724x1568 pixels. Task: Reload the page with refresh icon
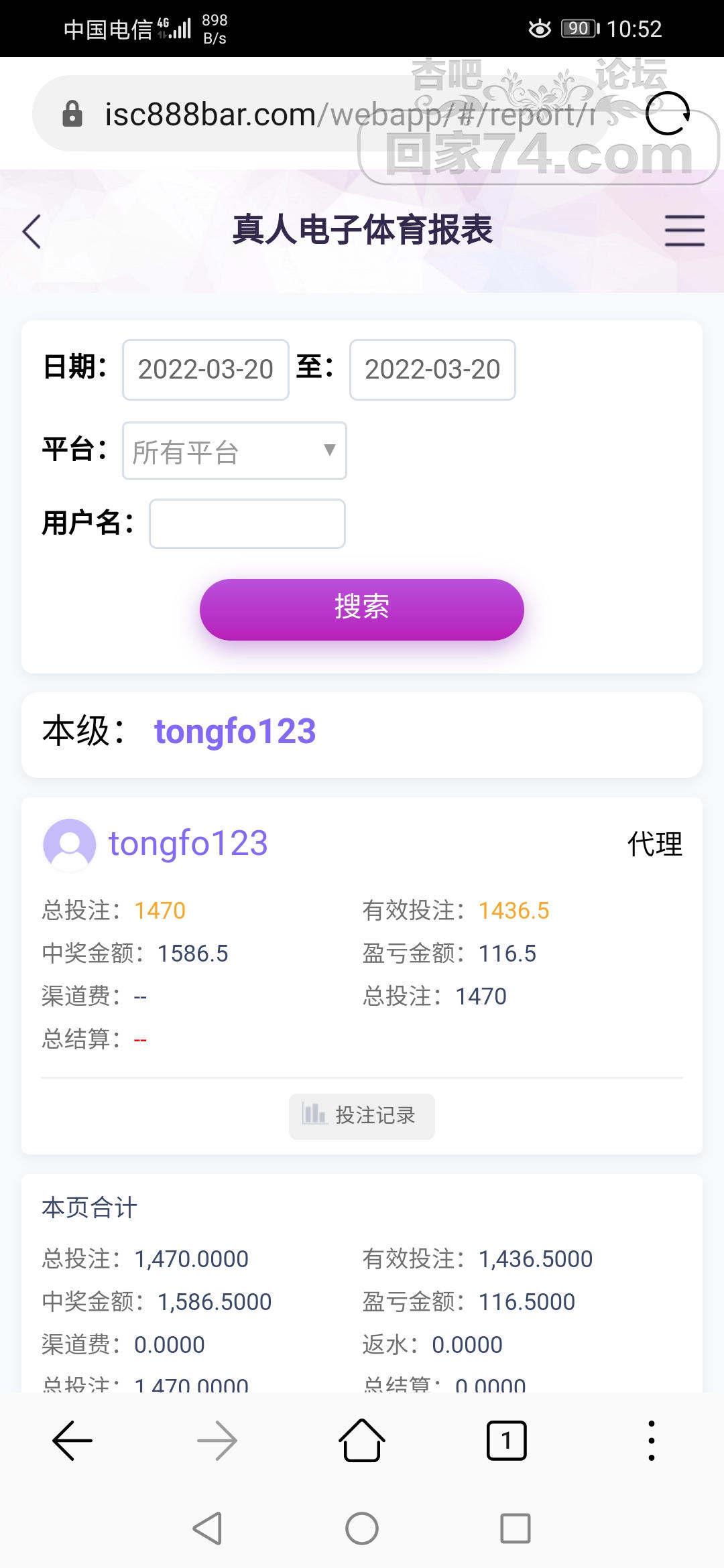(x=667, y=114)
